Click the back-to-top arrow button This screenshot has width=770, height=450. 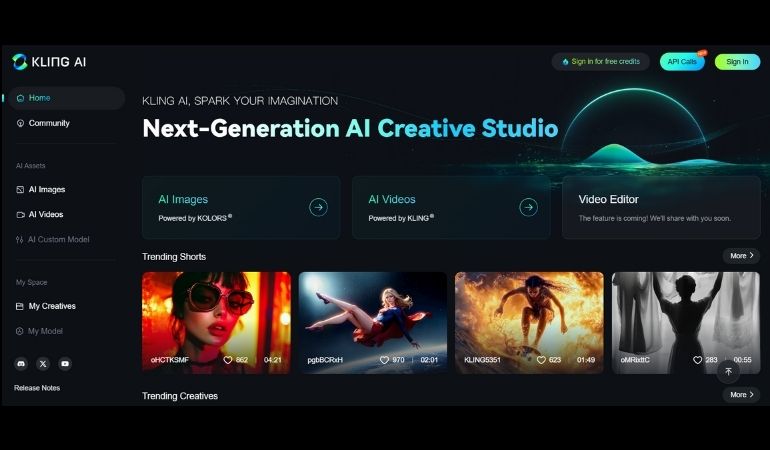point(729,371)
